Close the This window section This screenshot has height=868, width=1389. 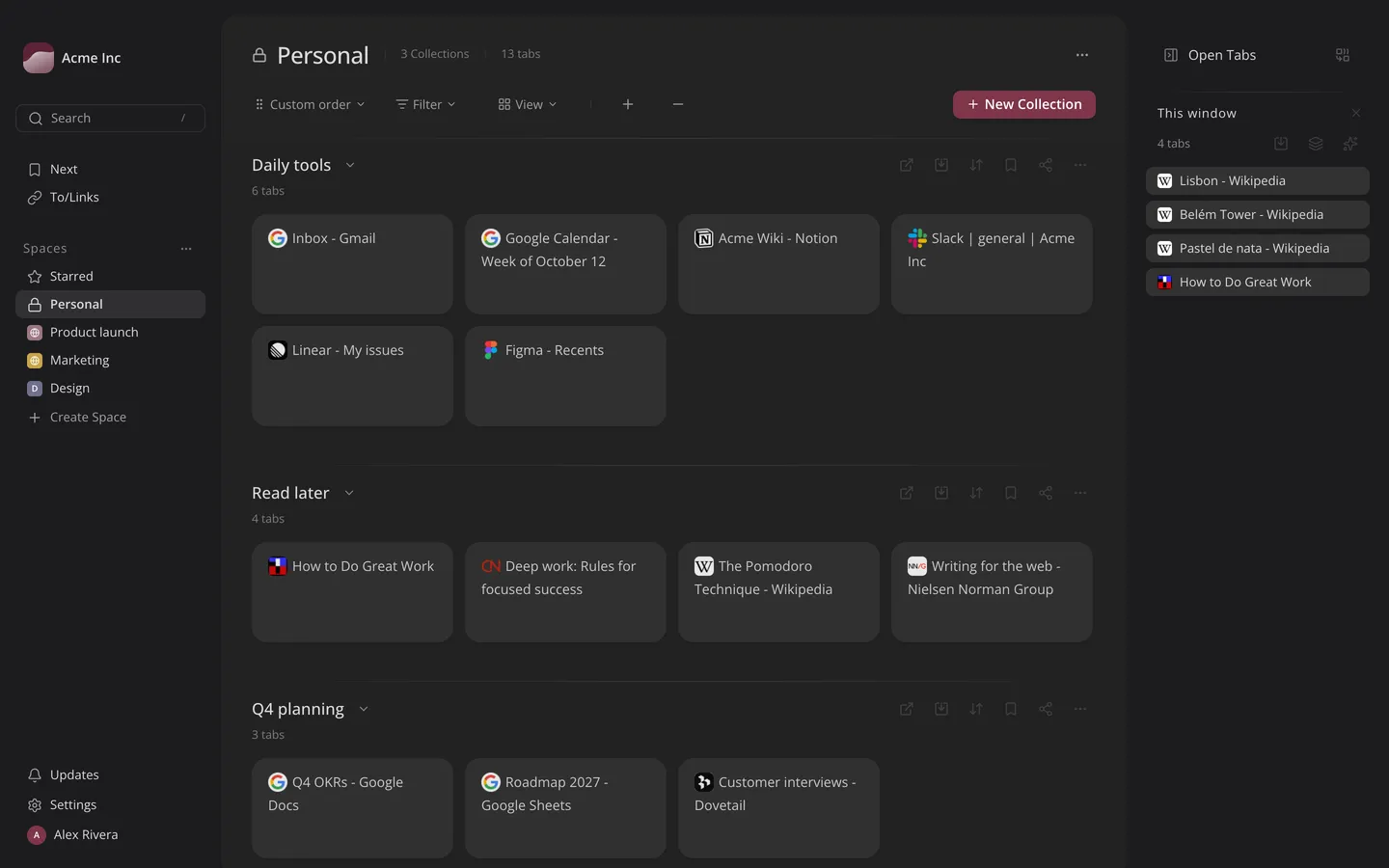pos(1356,113)
